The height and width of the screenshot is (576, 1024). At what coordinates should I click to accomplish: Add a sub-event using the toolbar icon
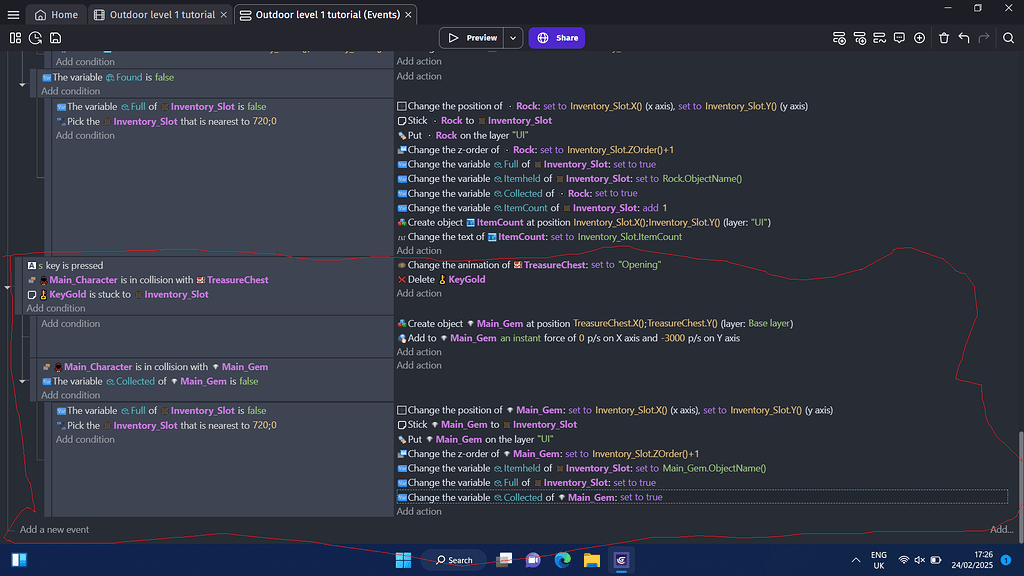tap(860, 37)
